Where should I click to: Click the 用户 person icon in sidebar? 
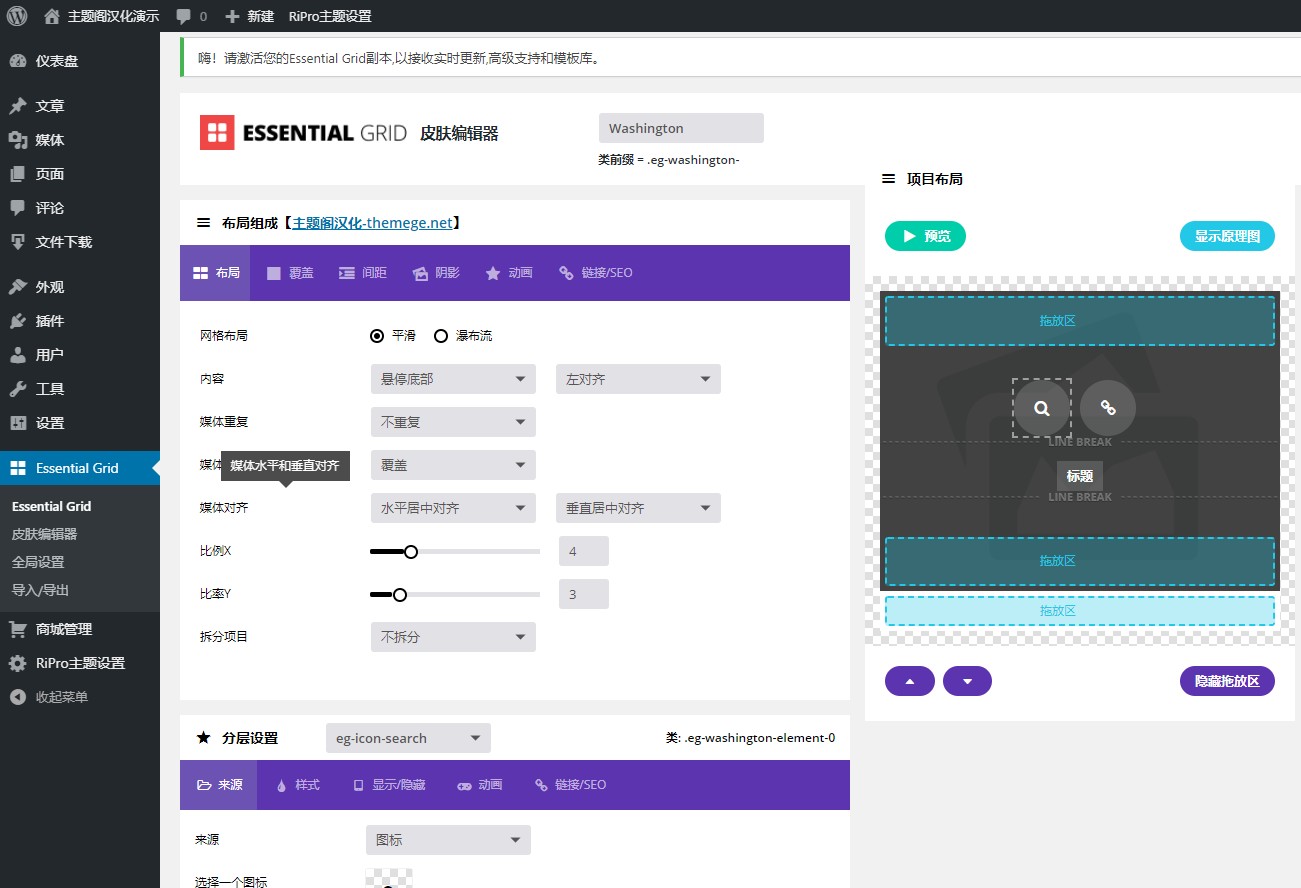[17, 355]
